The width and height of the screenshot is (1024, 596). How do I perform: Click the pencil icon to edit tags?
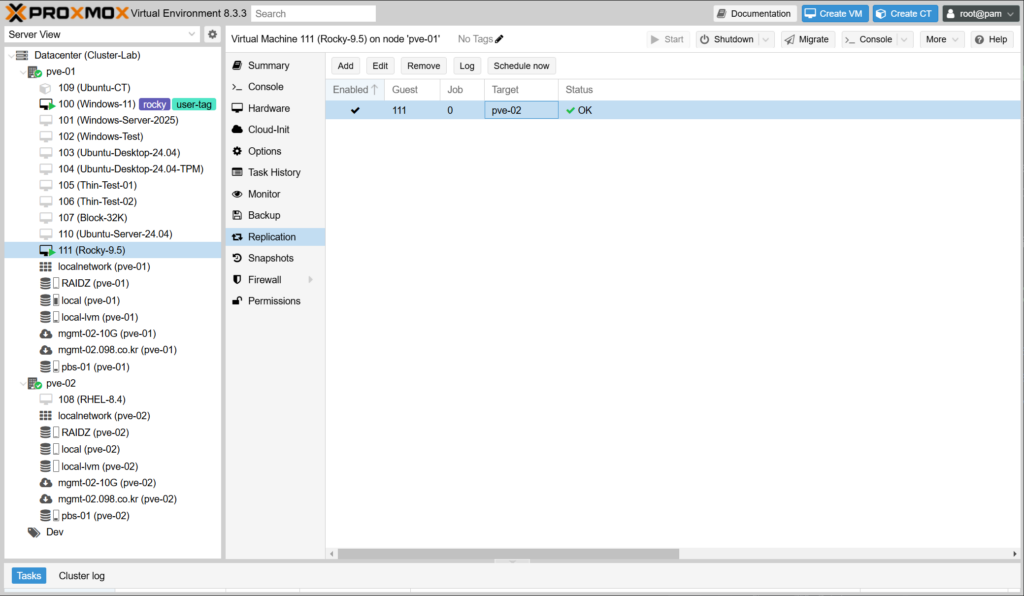[x=500, y=39]
